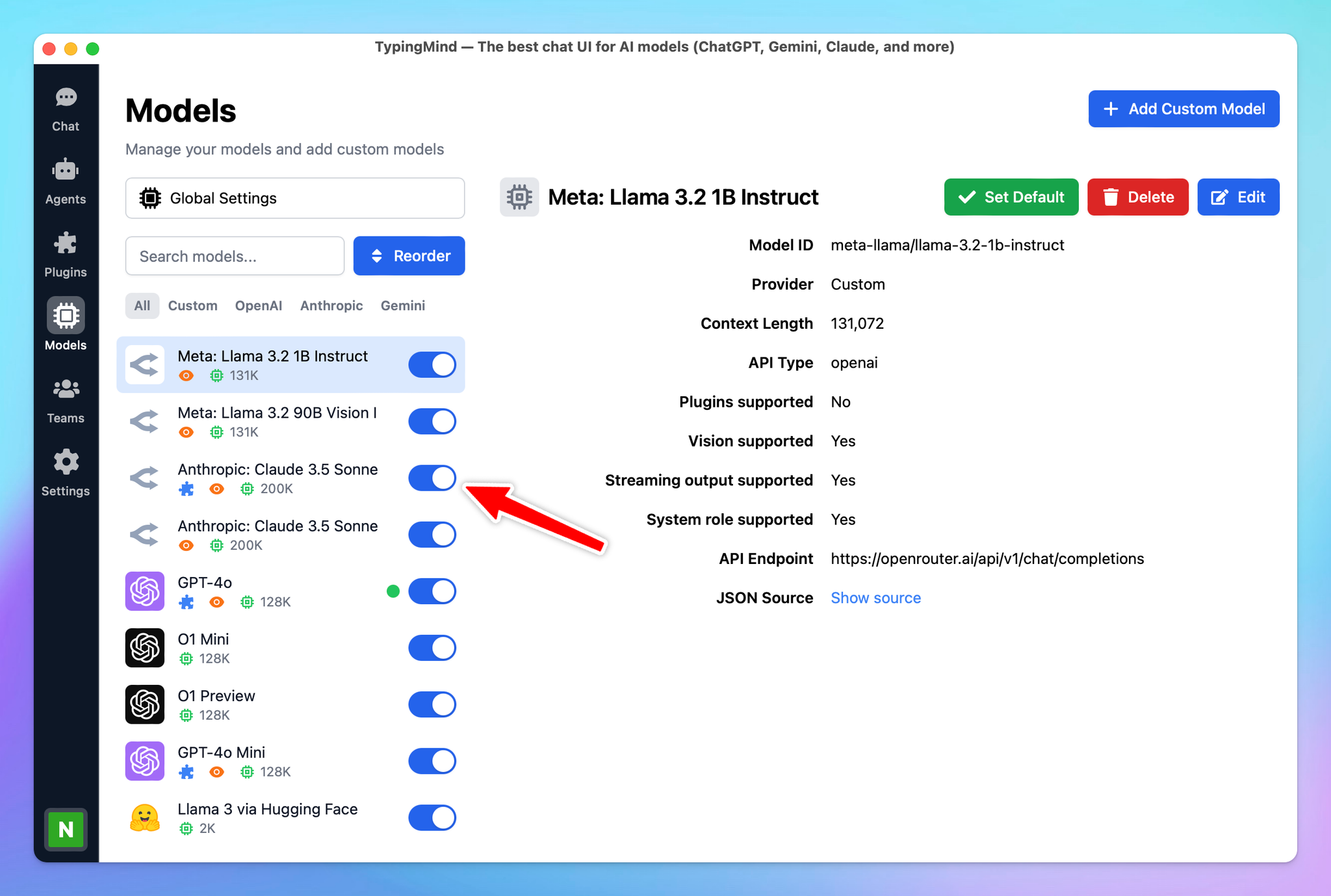
Task: Click the GPT-4o Mini purple logo
Action: (x=145, y=761)
